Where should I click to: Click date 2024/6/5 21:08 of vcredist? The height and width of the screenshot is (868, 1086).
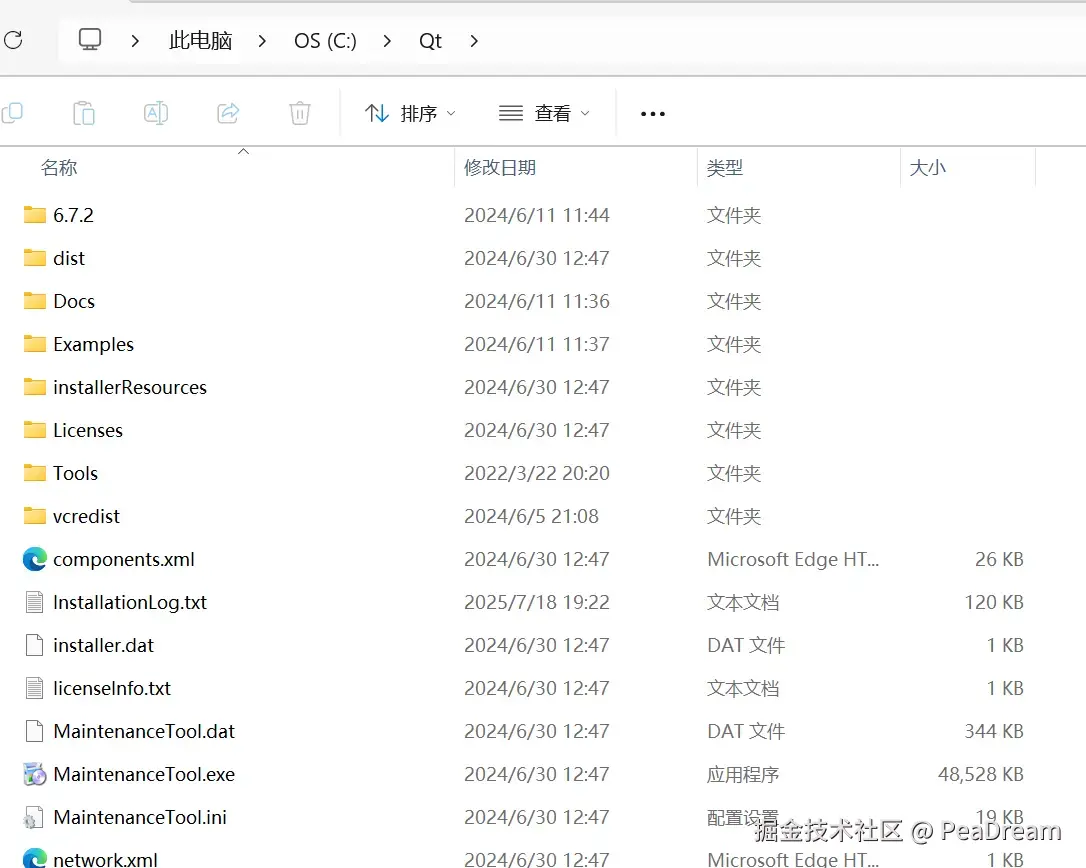(531, 515)
